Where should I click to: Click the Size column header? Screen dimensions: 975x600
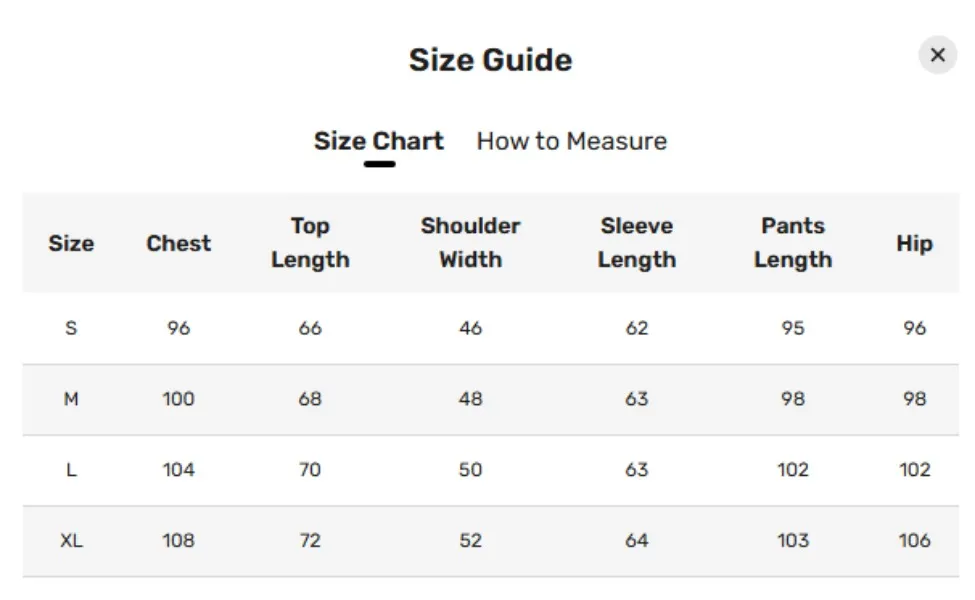tap(71, 243)
